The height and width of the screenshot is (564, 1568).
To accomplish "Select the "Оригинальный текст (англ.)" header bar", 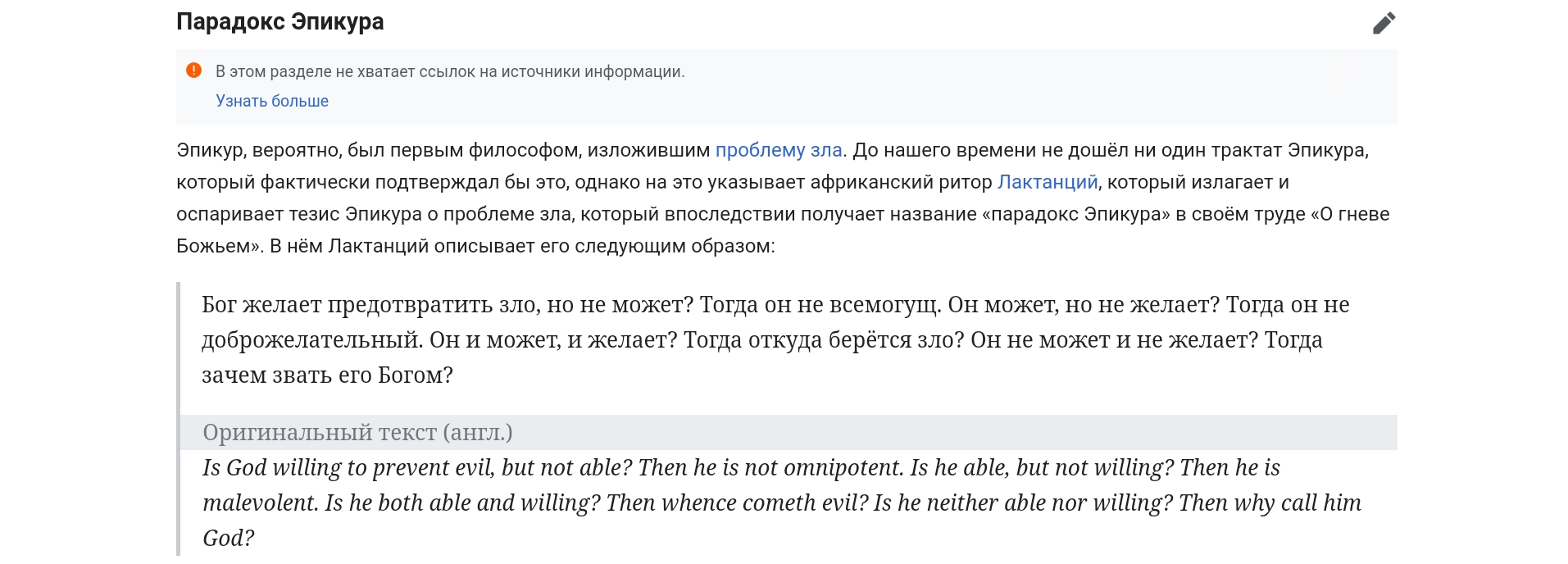I will point(789,432).
